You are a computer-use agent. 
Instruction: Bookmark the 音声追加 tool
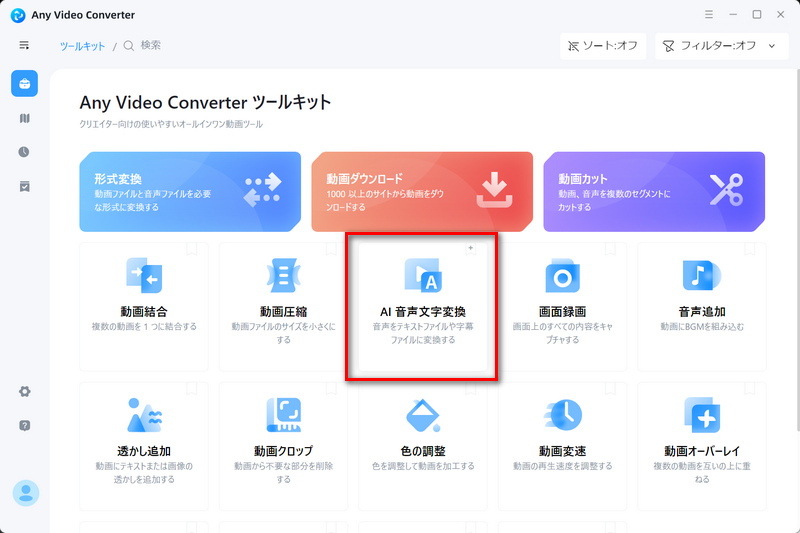[x=749, y=249]
